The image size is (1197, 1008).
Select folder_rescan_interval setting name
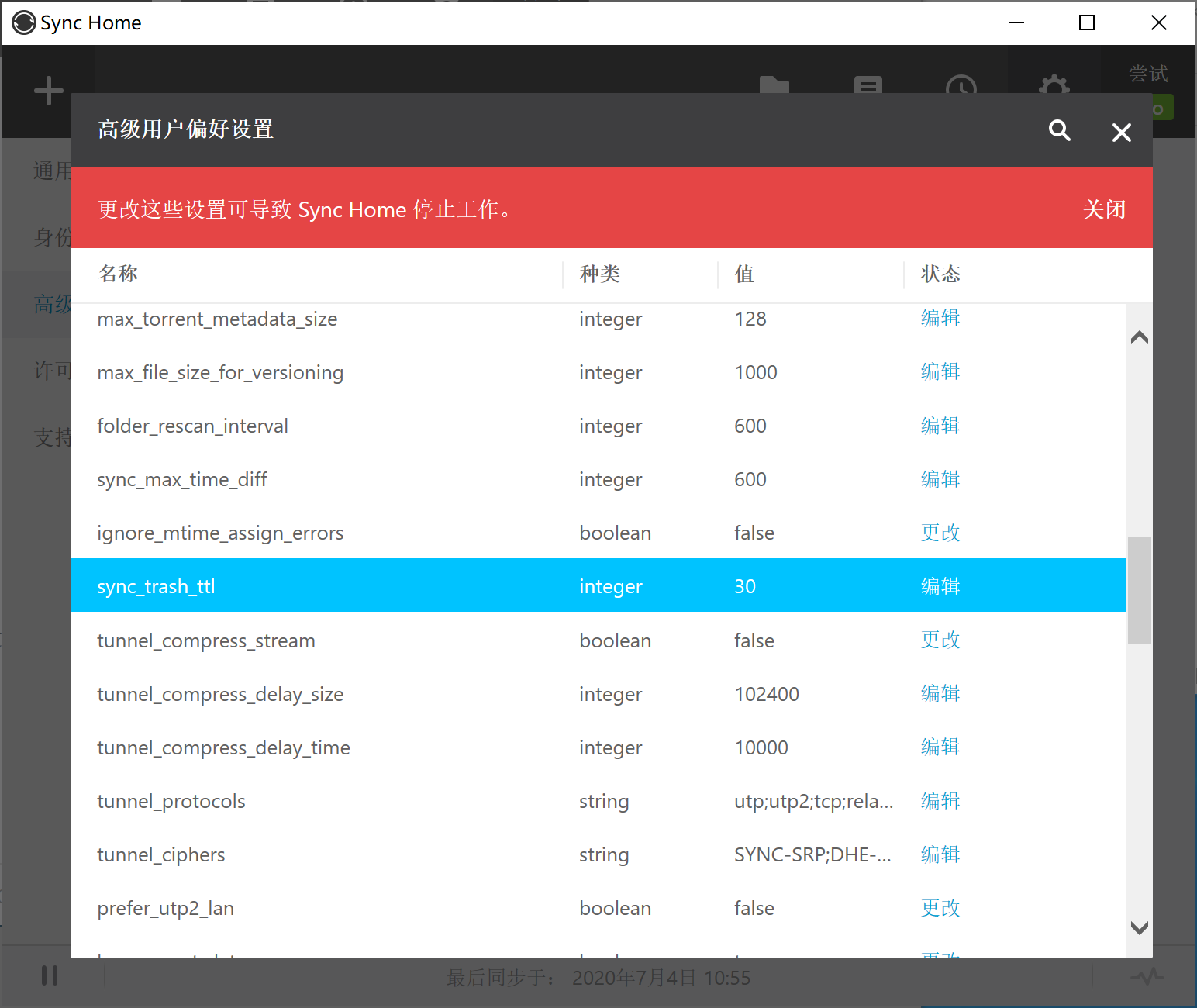[192, 426]
